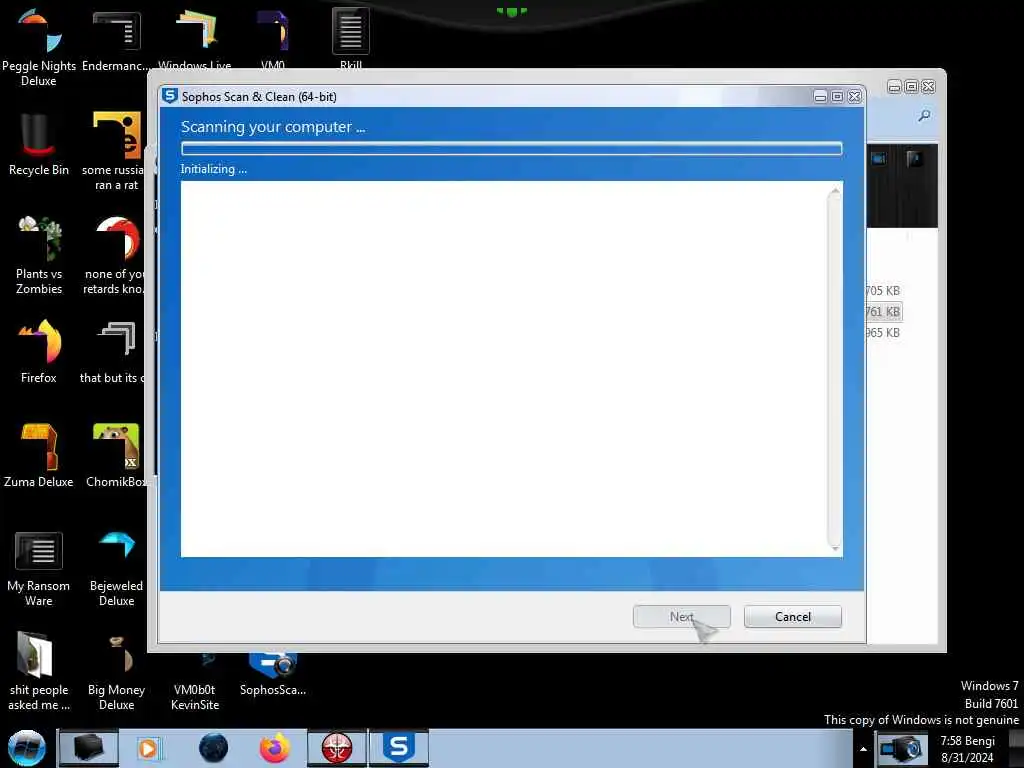The height and width of the screenshot is (768, 1024).
Task: Open Windows Media Player from taskbar
Action: coord(148,748)
